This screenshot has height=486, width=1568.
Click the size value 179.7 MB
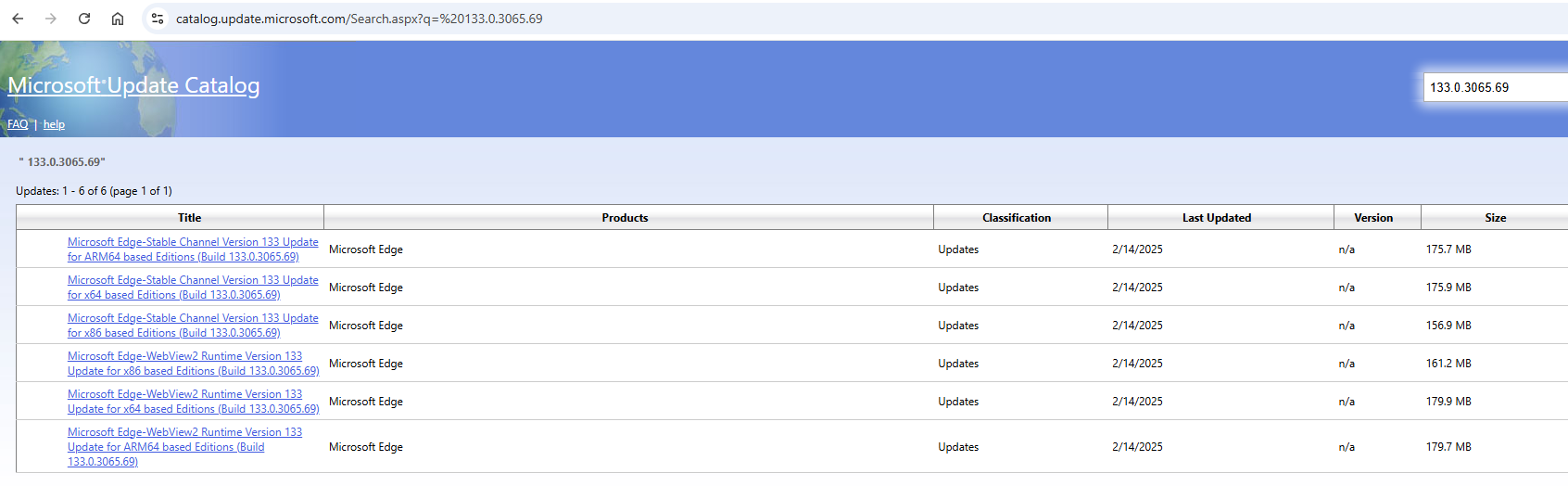click(x=1448, y=447)
